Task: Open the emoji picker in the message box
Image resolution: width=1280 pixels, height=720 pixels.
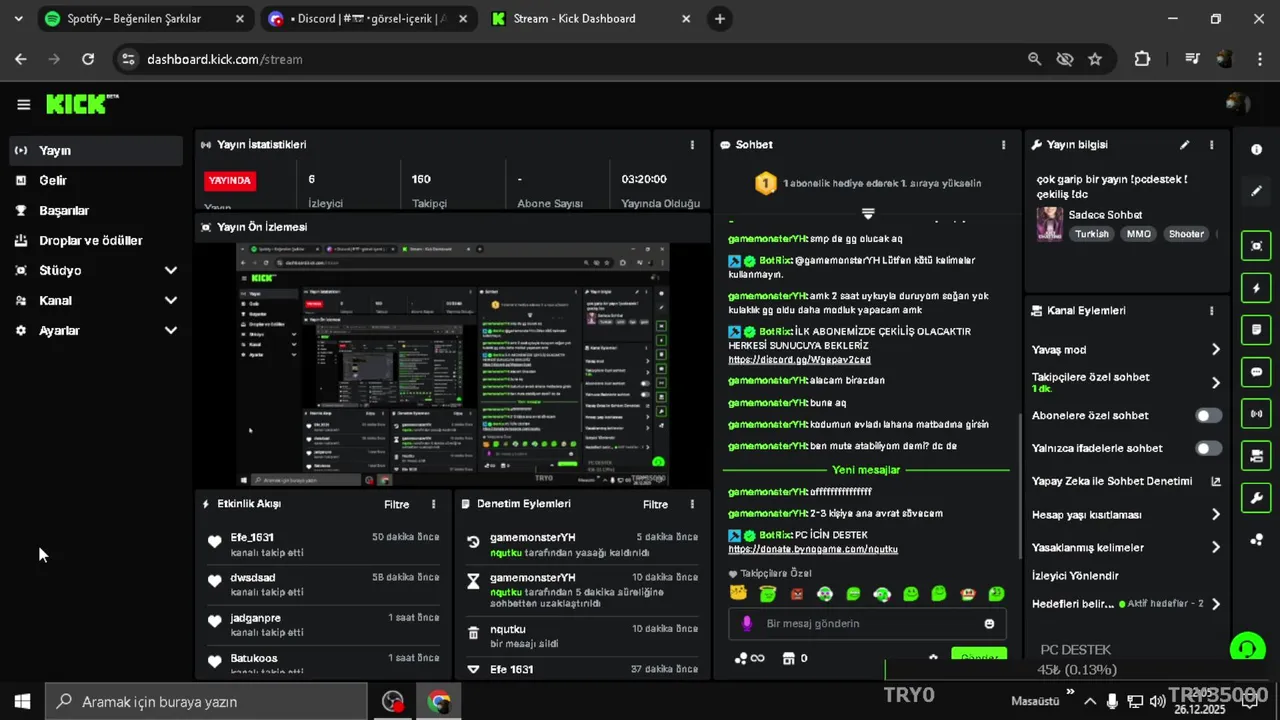Action: (989, 623)
